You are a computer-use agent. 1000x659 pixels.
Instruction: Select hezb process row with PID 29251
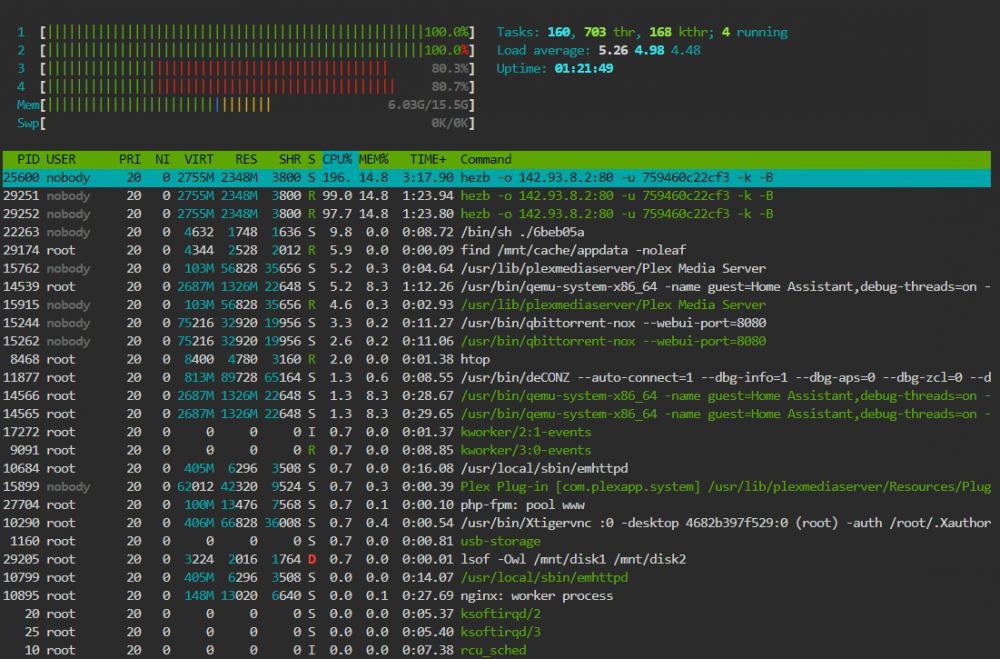coord(497,196)
